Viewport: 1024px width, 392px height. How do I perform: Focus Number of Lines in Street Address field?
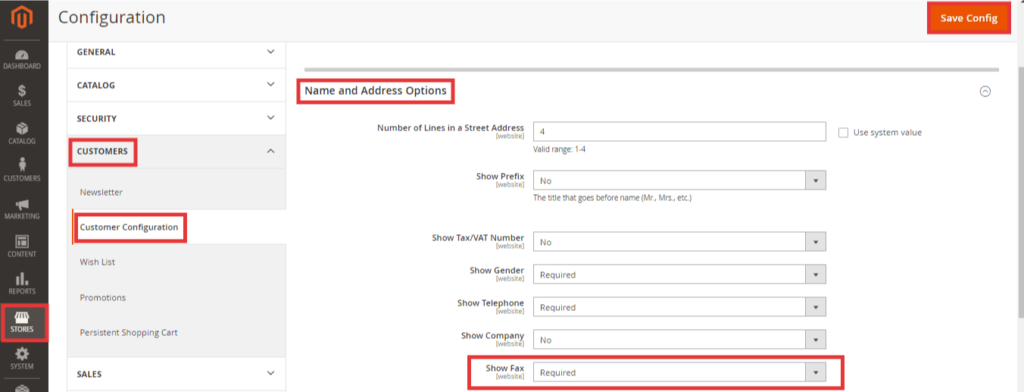point(679,131)
